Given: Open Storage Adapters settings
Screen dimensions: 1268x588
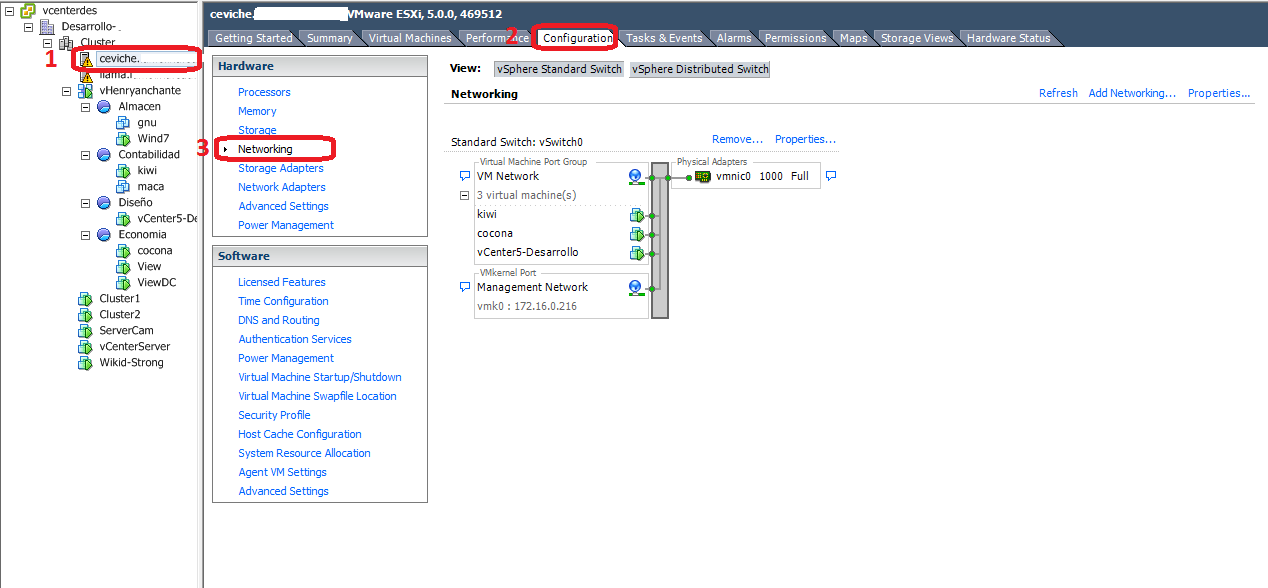Looking at the screenshot, I should [x=281, y=168].
